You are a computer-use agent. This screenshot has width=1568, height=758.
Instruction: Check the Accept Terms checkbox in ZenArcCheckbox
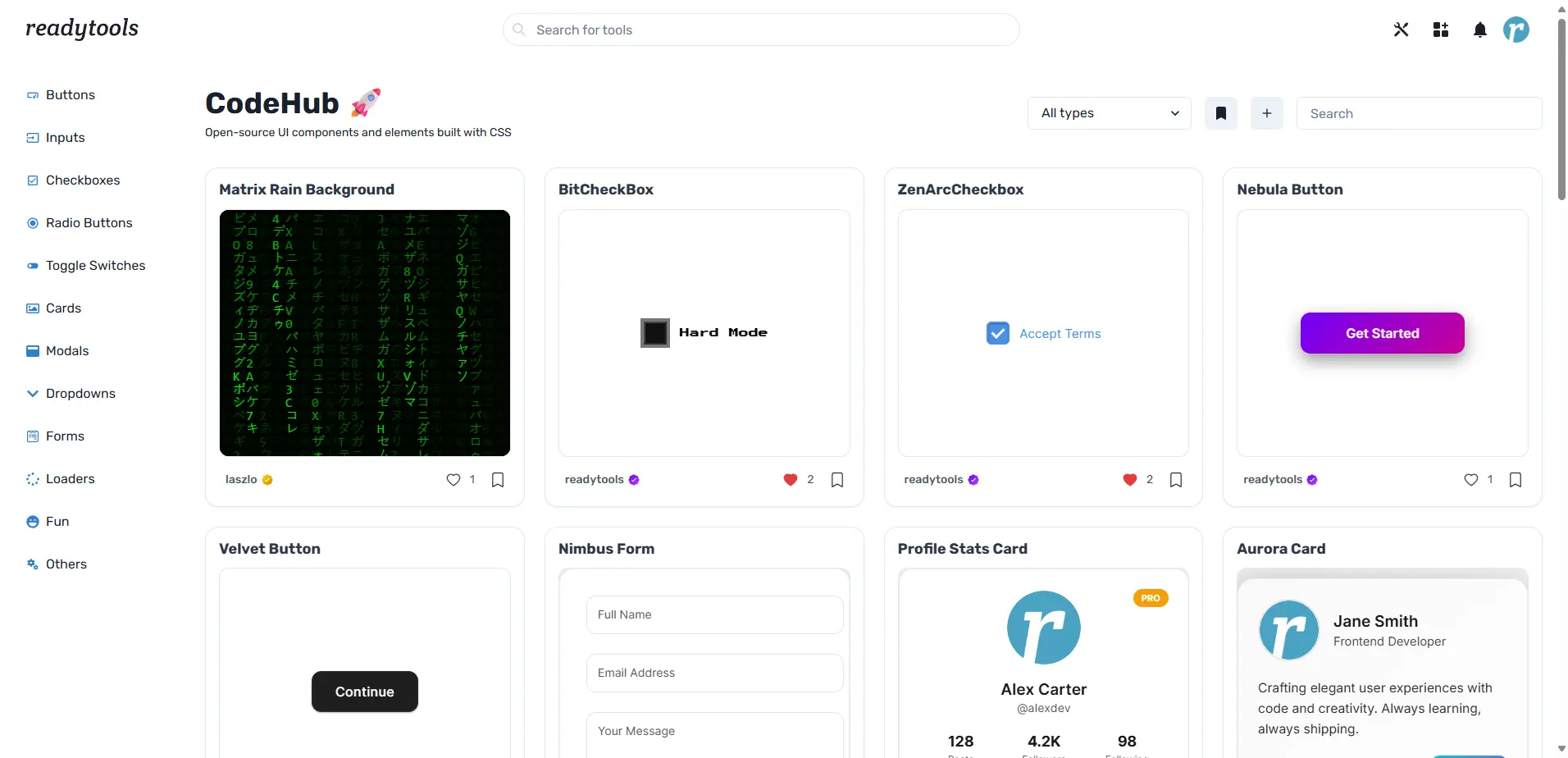click(x=997, y=333)
